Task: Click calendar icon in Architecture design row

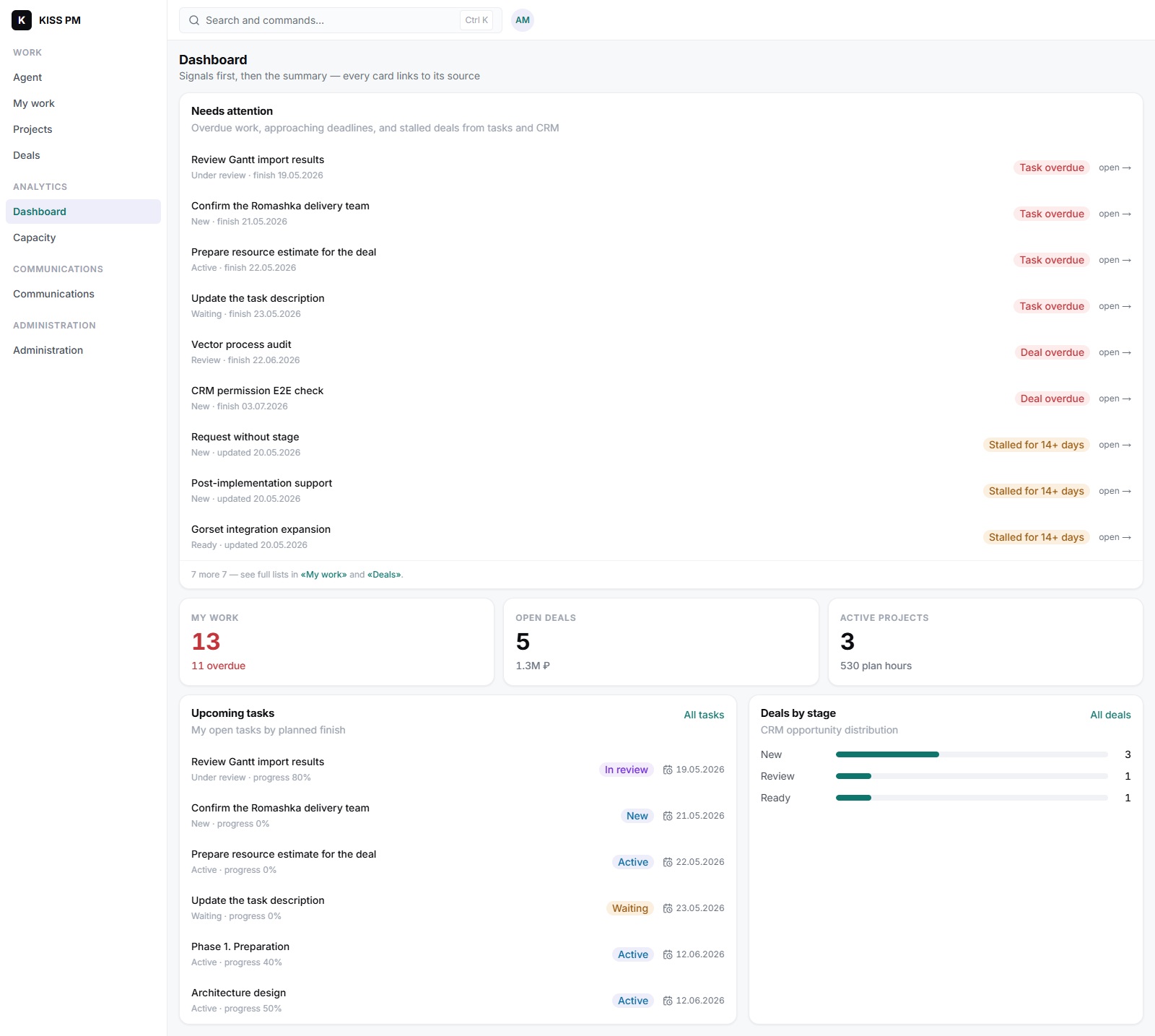Action: tap(668, 1001)
